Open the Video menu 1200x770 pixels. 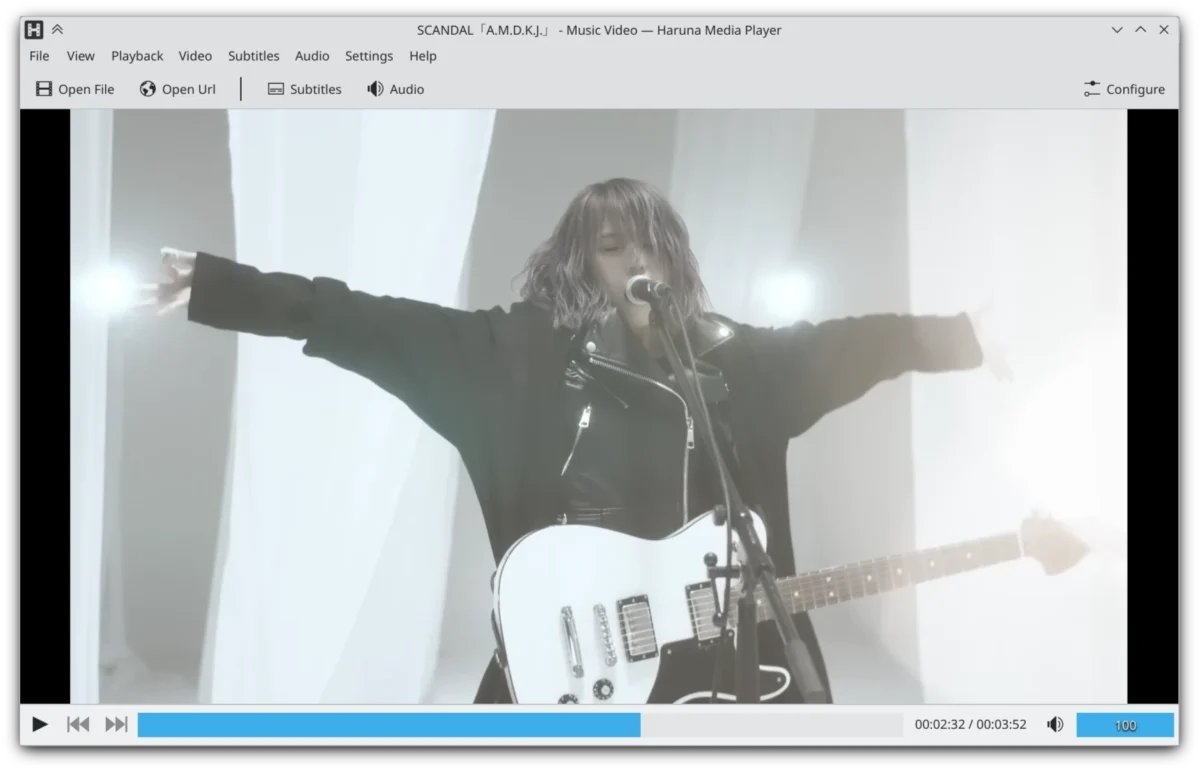(x=195, y=56)
